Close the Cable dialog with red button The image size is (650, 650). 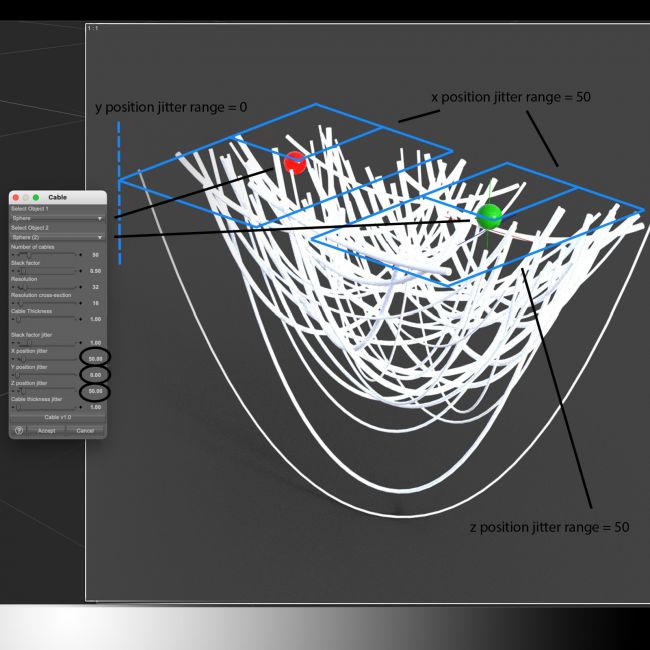pyautogui.click(x=17, y=198)
